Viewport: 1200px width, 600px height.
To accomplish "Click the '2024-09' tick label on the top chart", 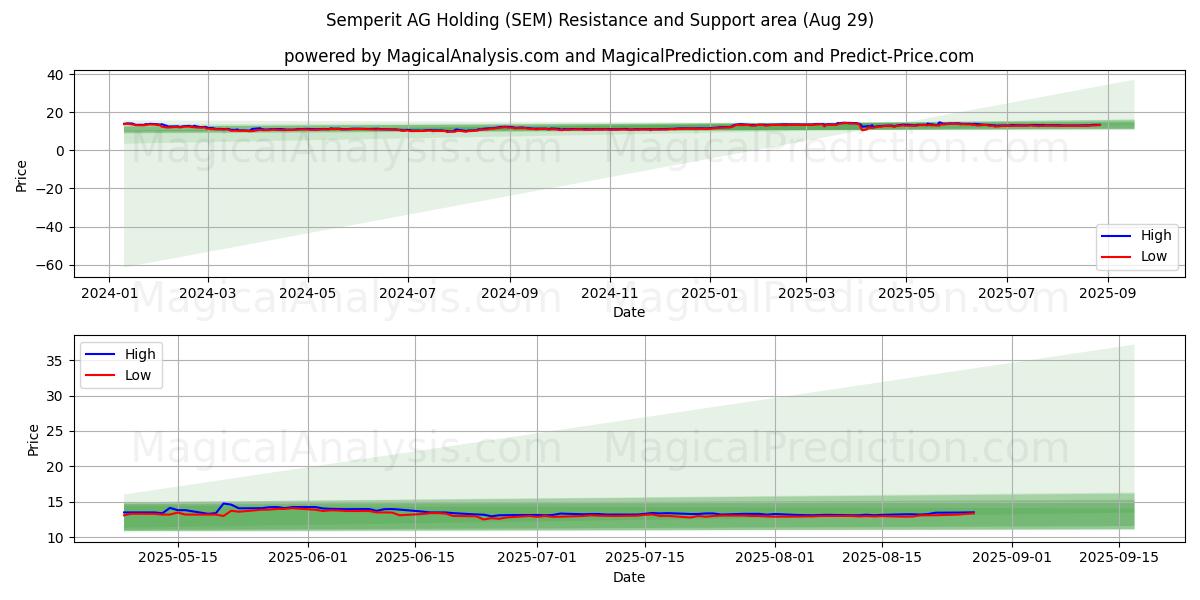I will click(509, 294).
